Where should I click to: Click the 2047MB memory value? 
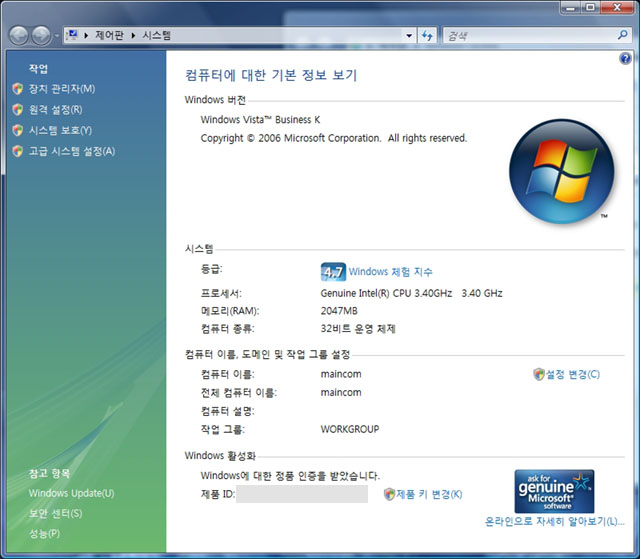(339, 311)
